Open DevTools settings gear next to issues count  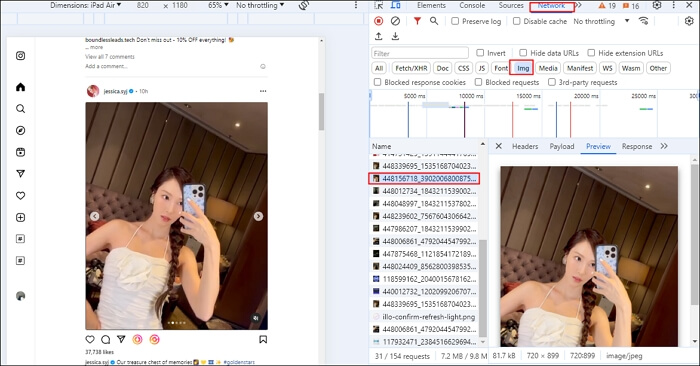657,5
